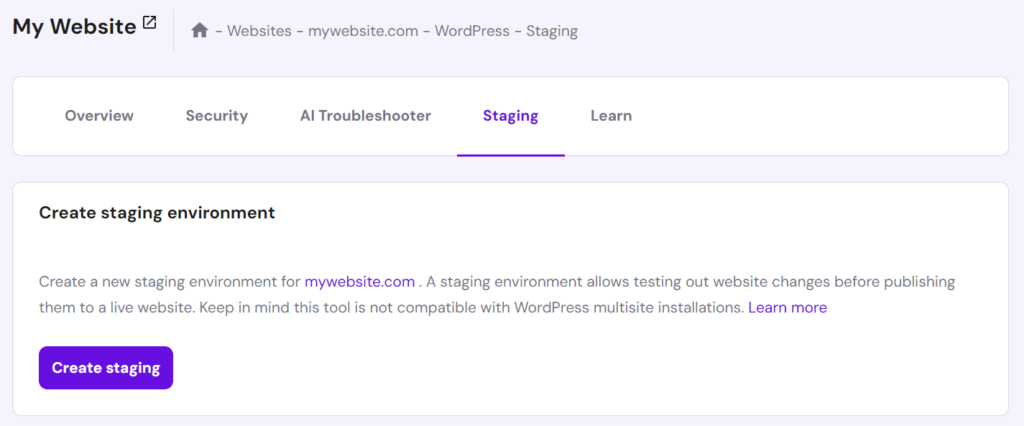Select the AI Troubleshooter tab
This screenshot has width=1024, height=426.
[x=365, y=116]
